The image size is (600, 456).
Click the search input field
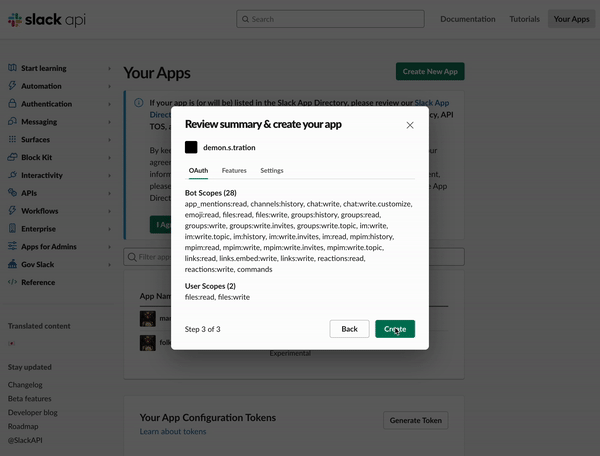click(x=330, y=19)
